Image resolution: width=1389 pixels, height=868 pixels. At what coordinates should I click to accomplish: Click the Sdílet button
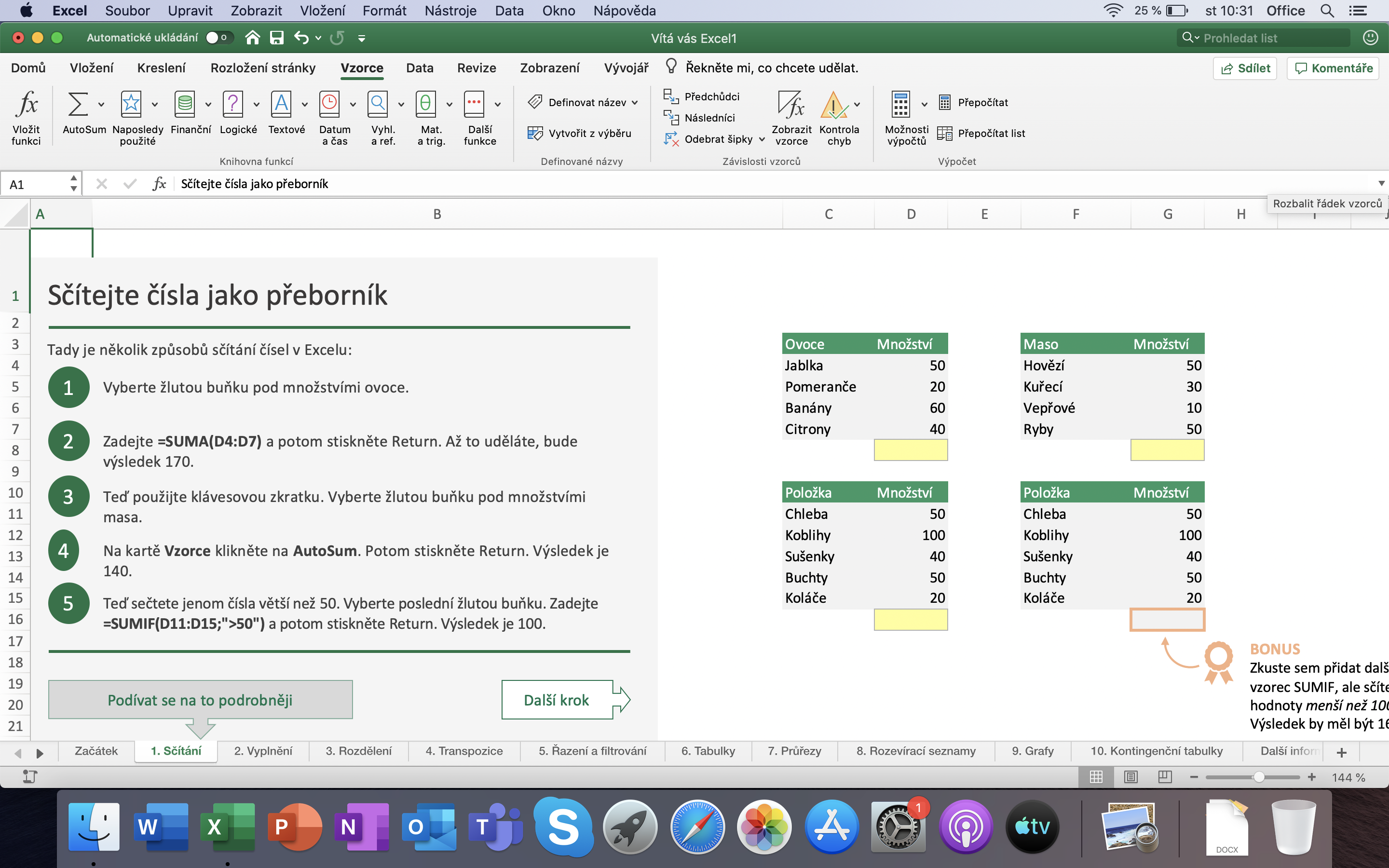pyautogui.click(x=1244, y=68)
